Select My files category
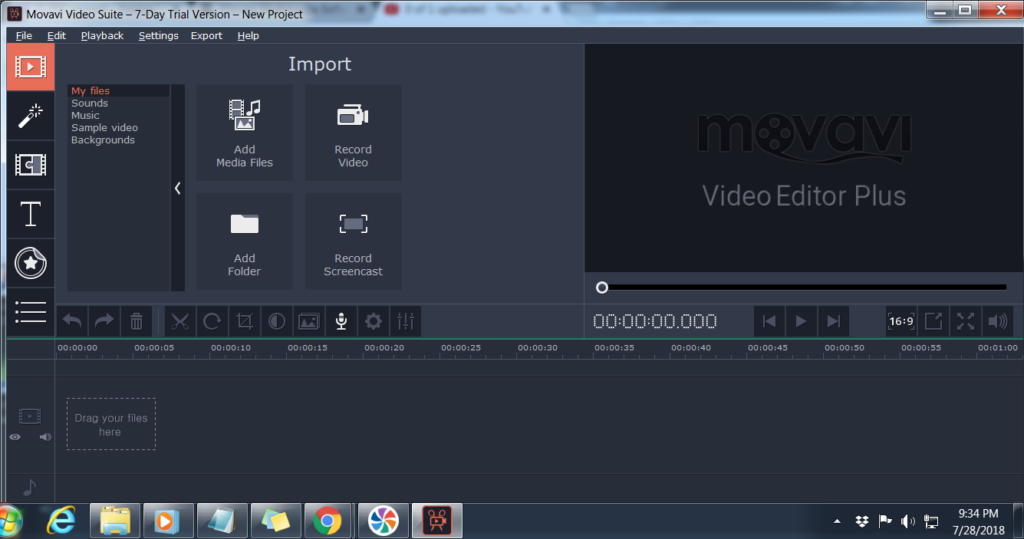 point(90,91)
